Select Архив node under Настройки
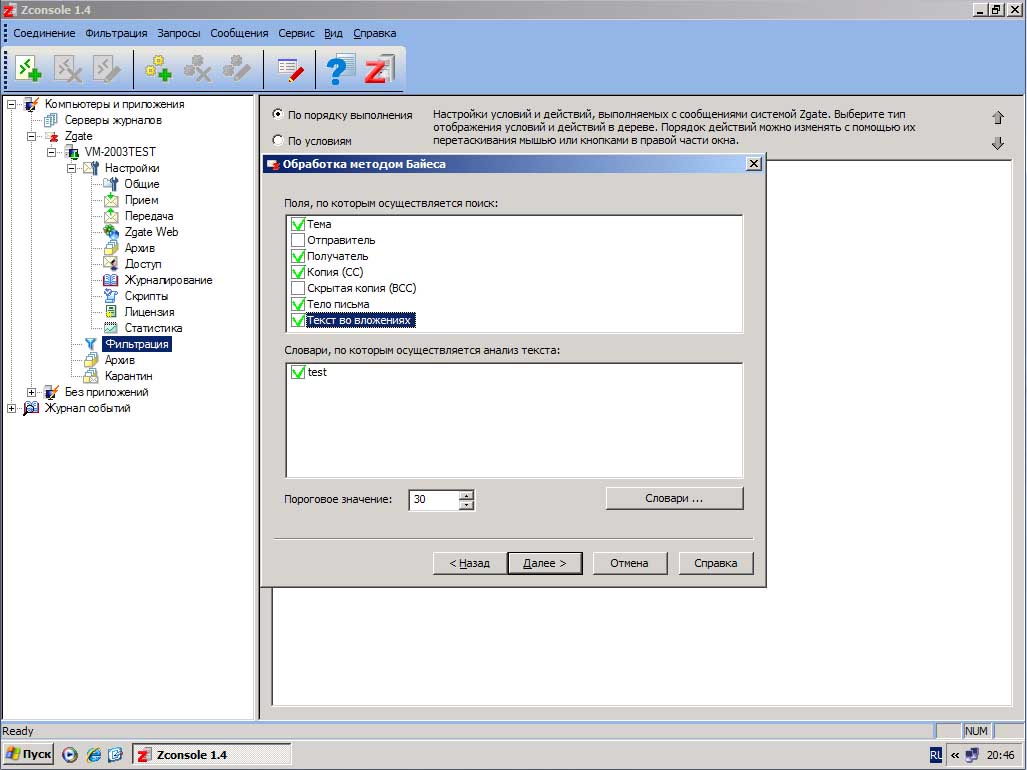Screen dimensions: 1027x770 tap(140, 248)
